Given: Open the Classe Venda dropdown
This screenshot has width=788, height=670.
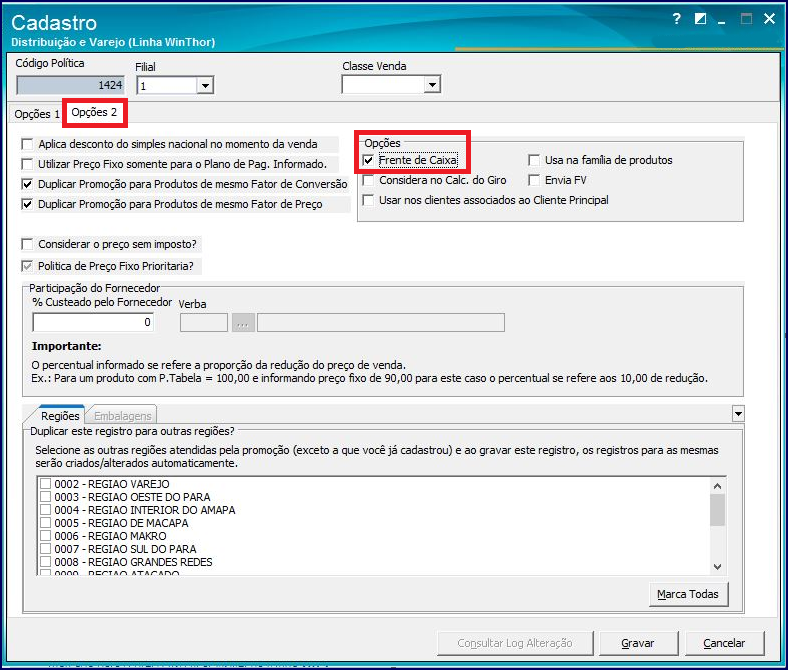Looking at the screenshot, I should point(432,85).
